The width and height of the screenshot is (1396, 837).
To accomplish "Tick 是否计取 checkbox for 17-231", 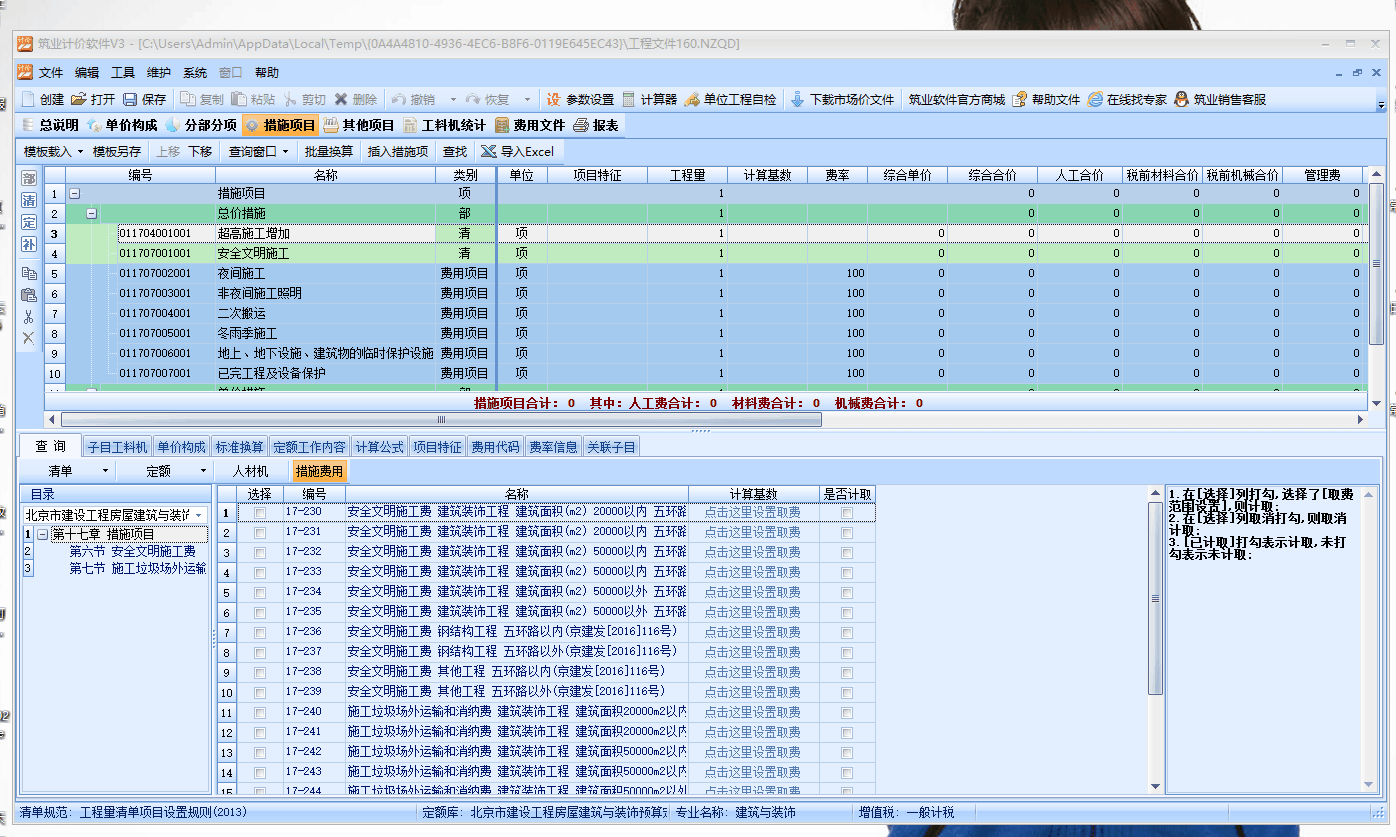I will [x=847, y=533].
